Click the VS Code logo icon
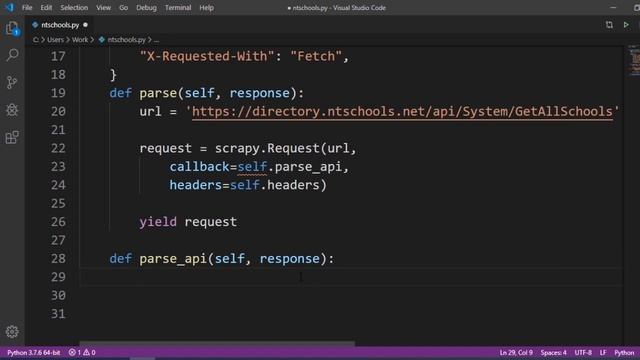Screen dimensions: 640x360 9,7
